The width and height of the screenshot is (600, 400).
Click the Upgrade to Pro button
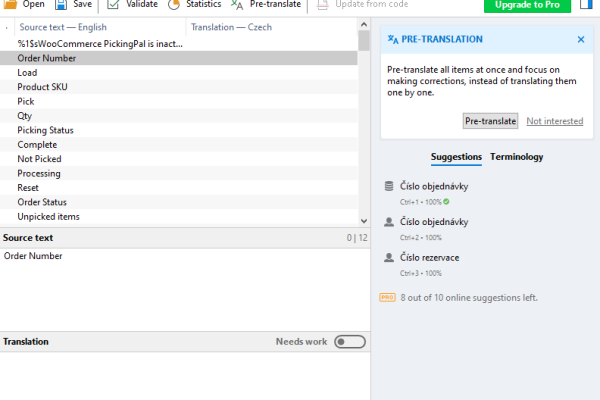coord(526,5)
